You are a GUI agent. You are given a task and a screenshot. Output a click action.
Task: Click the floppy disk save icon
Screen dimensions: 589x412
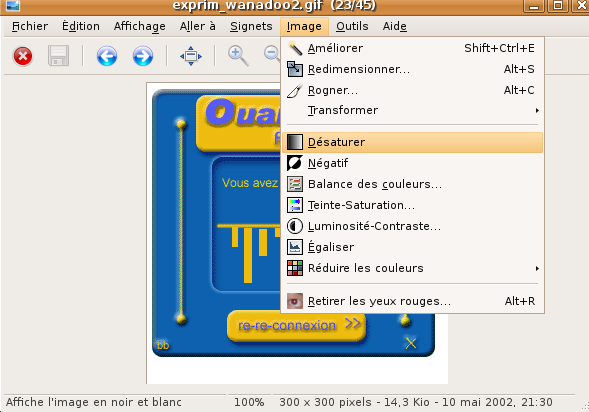tap(58, 56)
